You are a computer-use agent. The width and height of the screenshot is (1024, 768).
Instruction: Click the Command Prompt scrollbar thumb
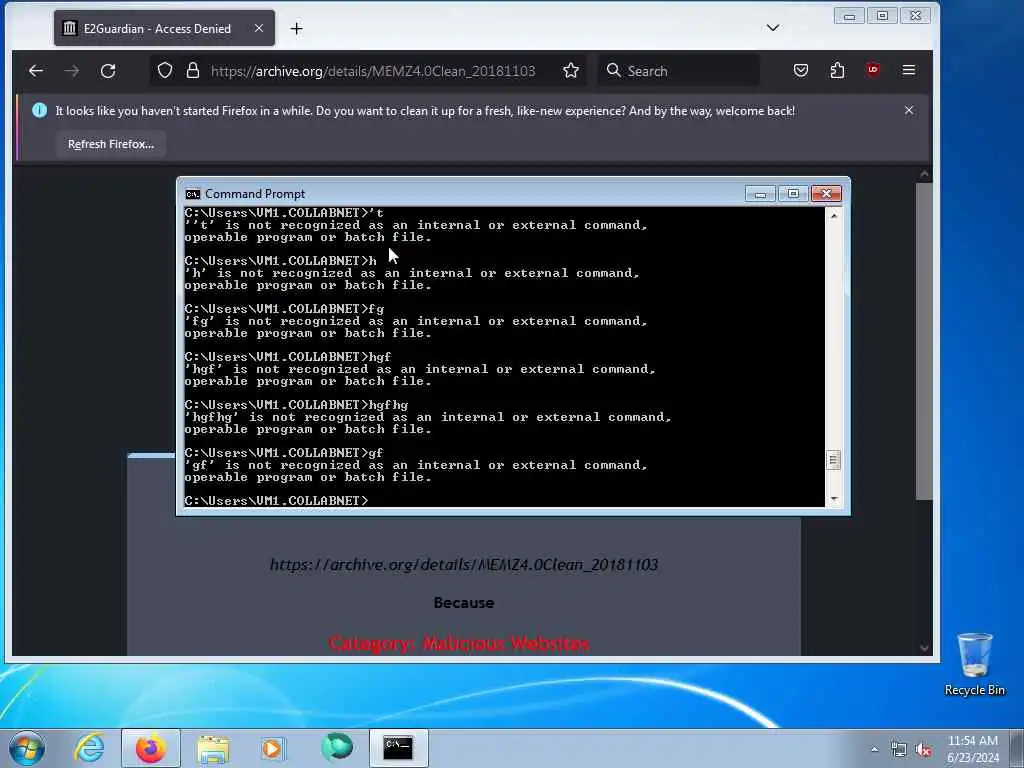click(833, 460)
